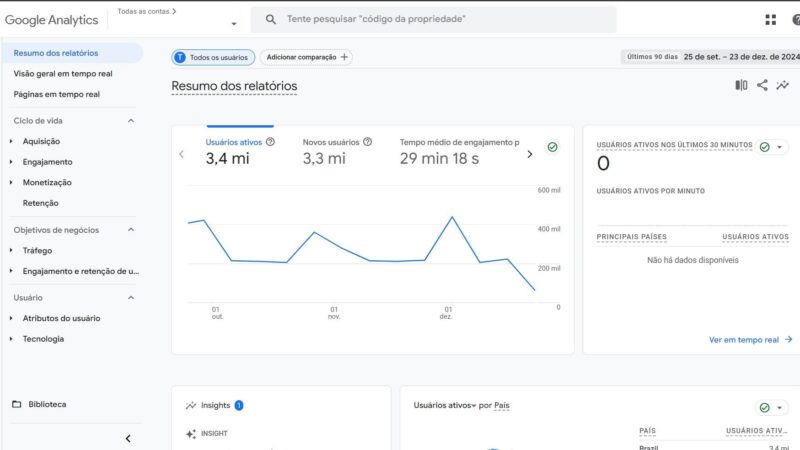Click the green check status on chart card
This screenshot has width=800, height=450.
pos(552,147)
